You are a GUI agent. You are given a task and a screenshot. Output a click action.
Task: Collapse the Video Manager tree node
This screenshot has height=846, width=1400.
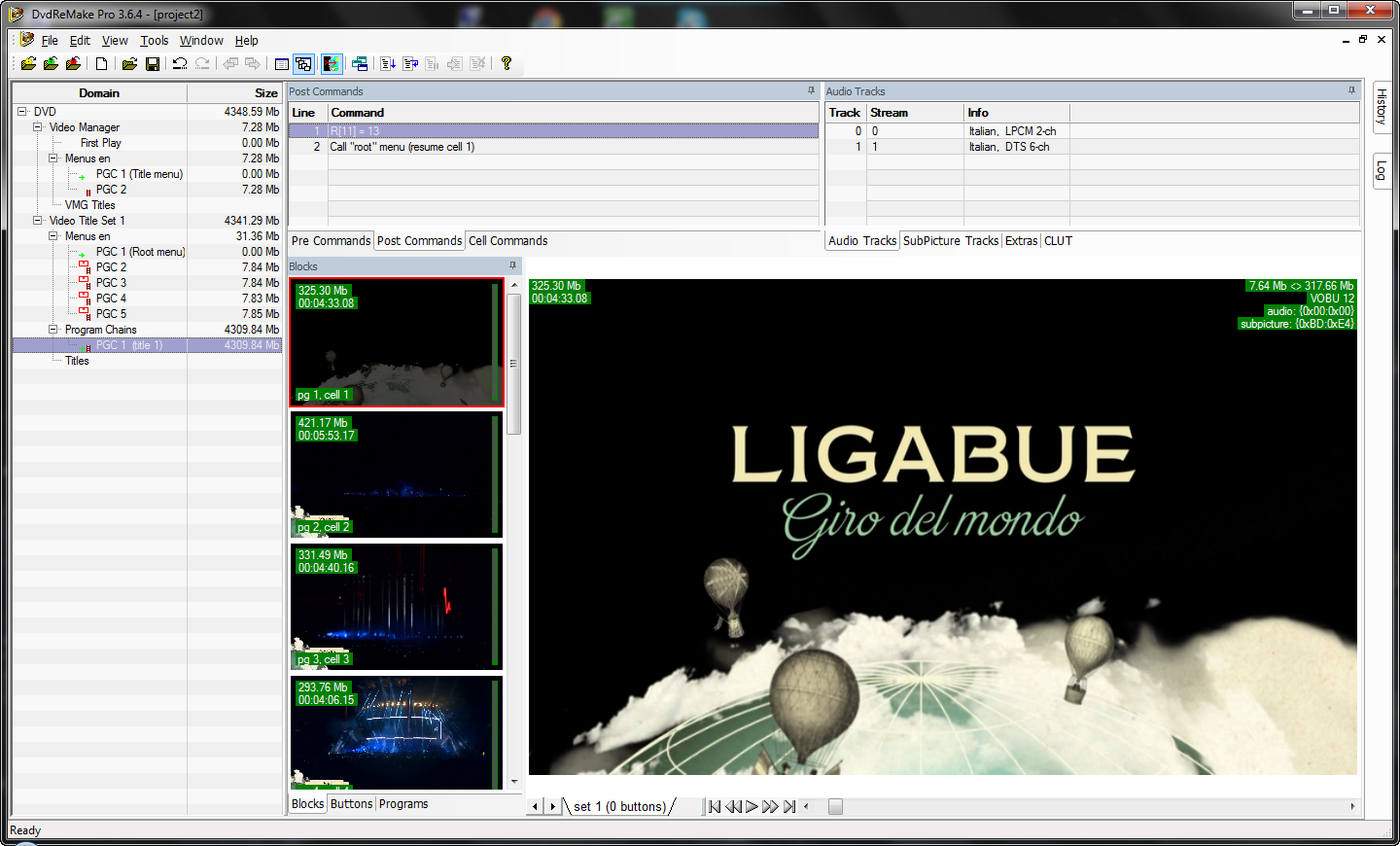(38, 127)
